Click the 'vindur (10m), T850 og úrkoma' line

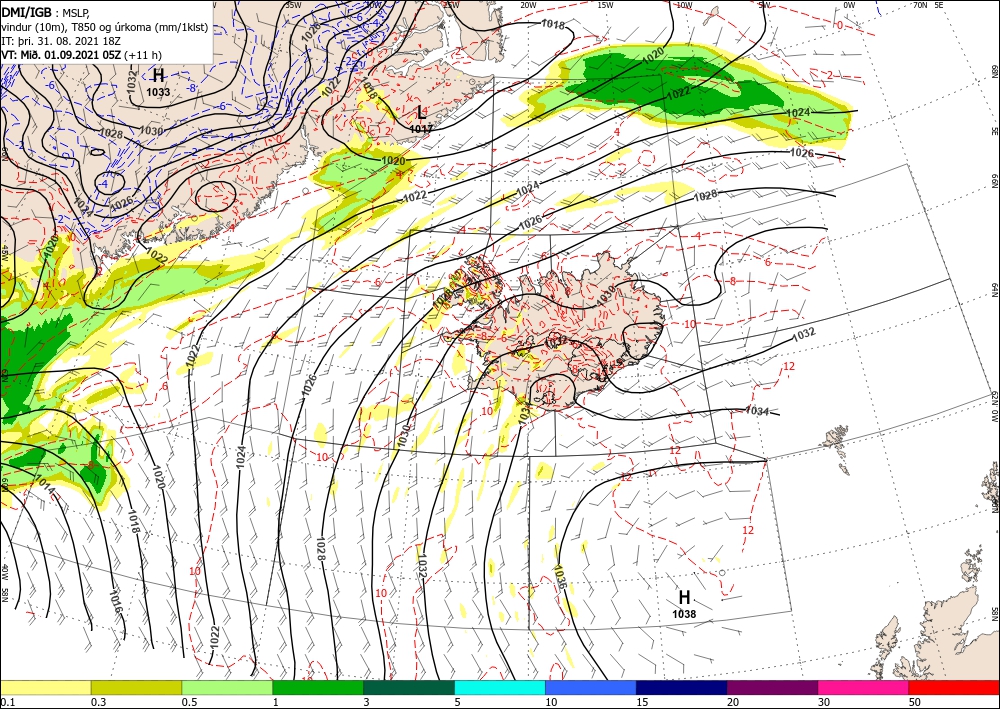(x=105, y=27)
